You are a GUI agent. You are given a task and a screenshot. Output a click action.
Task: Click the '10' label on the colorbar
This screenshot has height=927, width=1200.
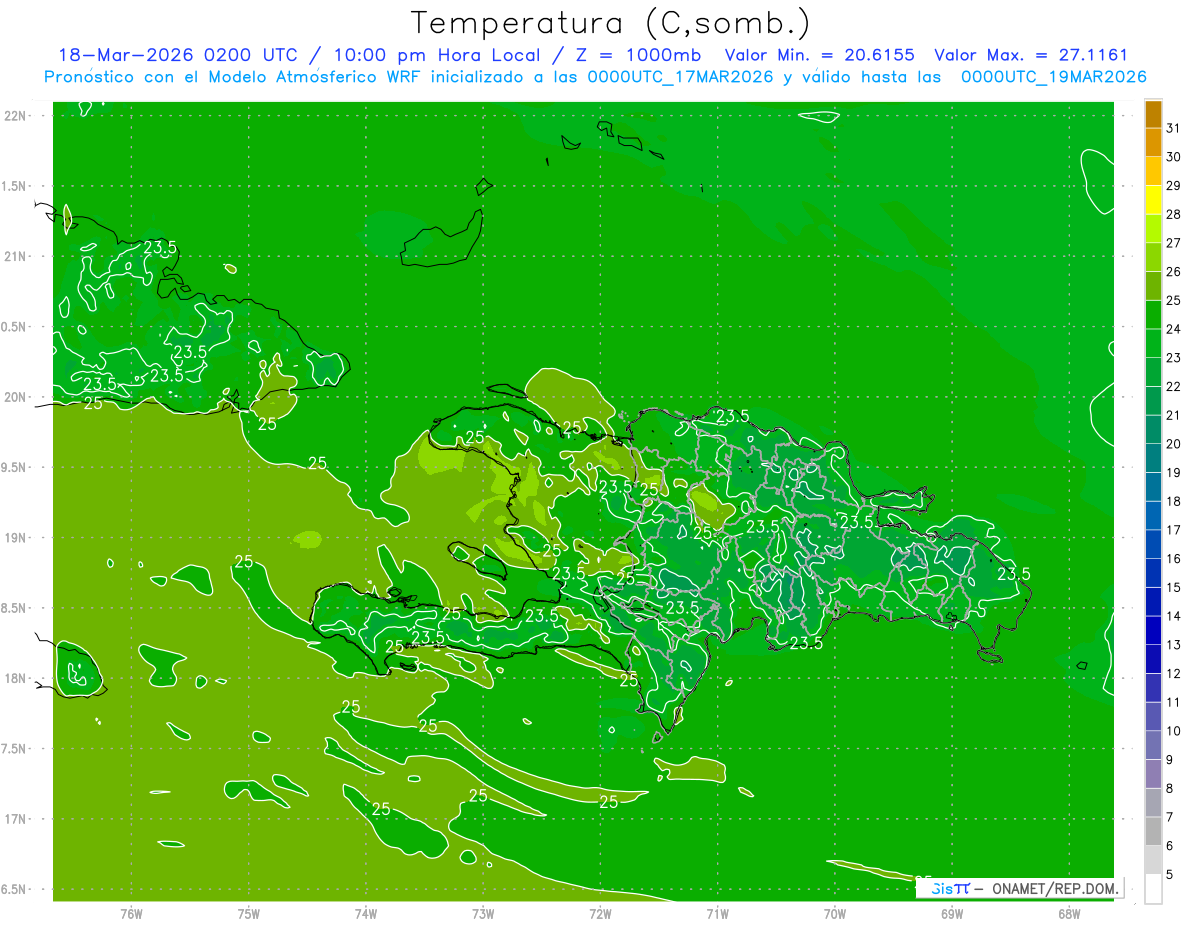point(1174,731)
